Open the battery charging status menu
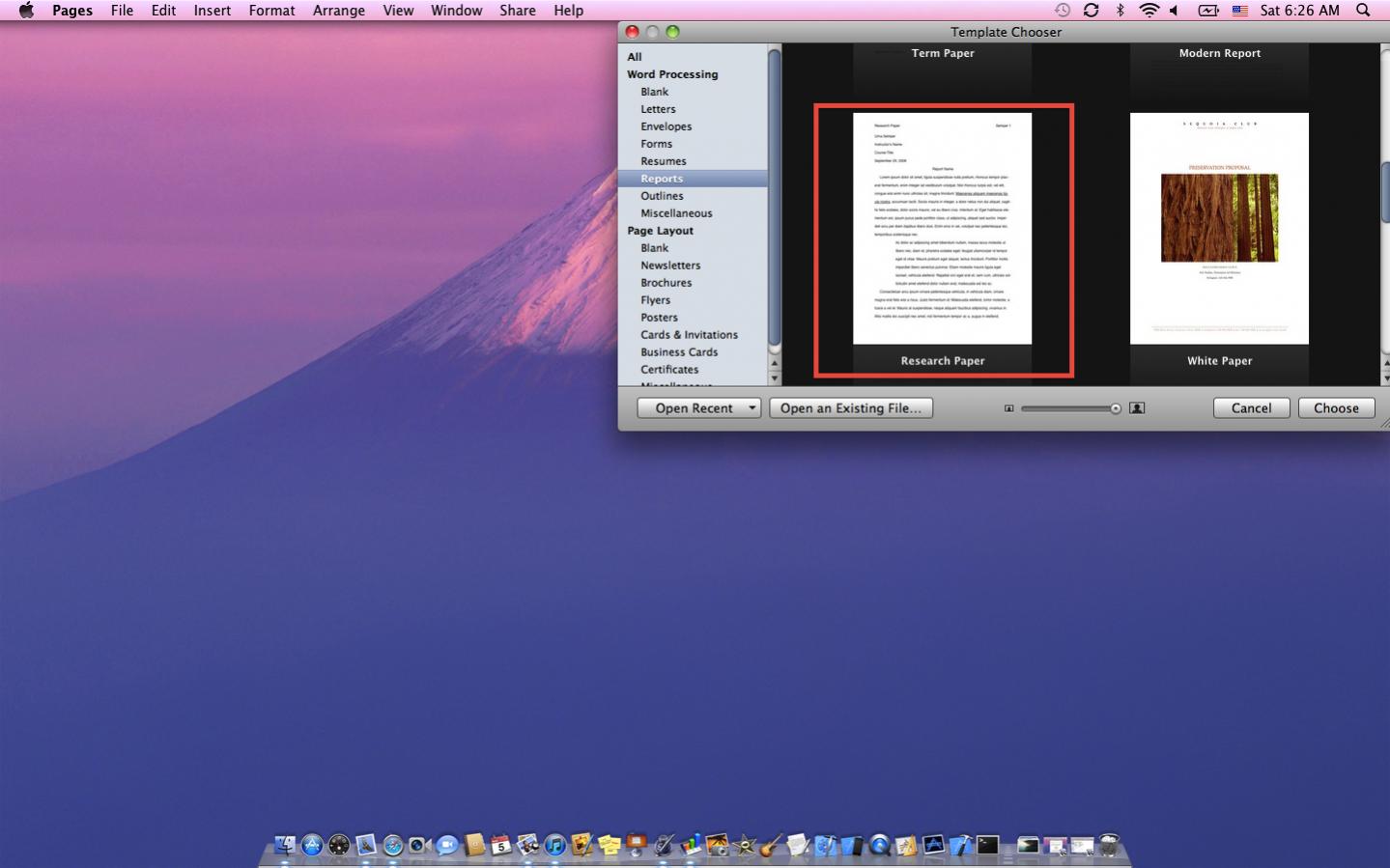Viewport: 1390px width, 868px height. tap(1208, 10)
